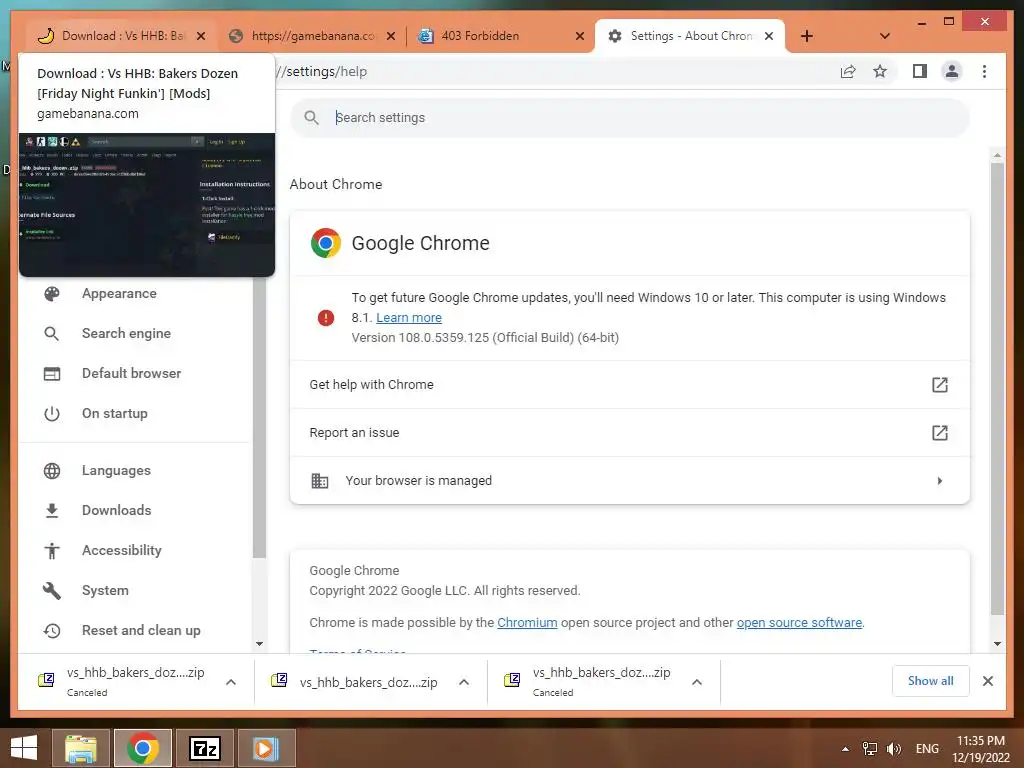Click the Accessibility person icon
This screenshot has height=768, width=1024.
(52, 551)
